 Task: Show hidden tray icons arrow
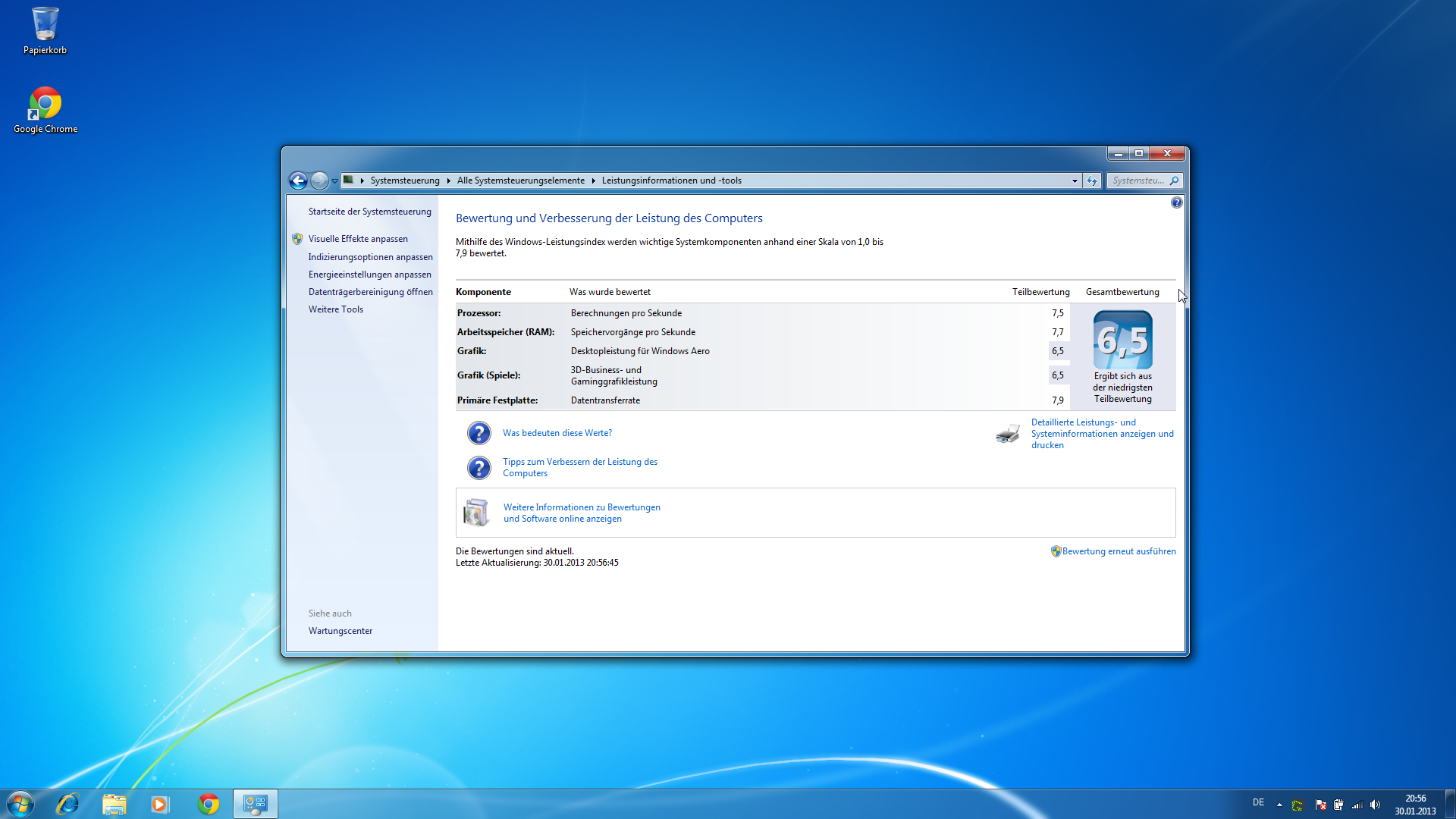1279,805
